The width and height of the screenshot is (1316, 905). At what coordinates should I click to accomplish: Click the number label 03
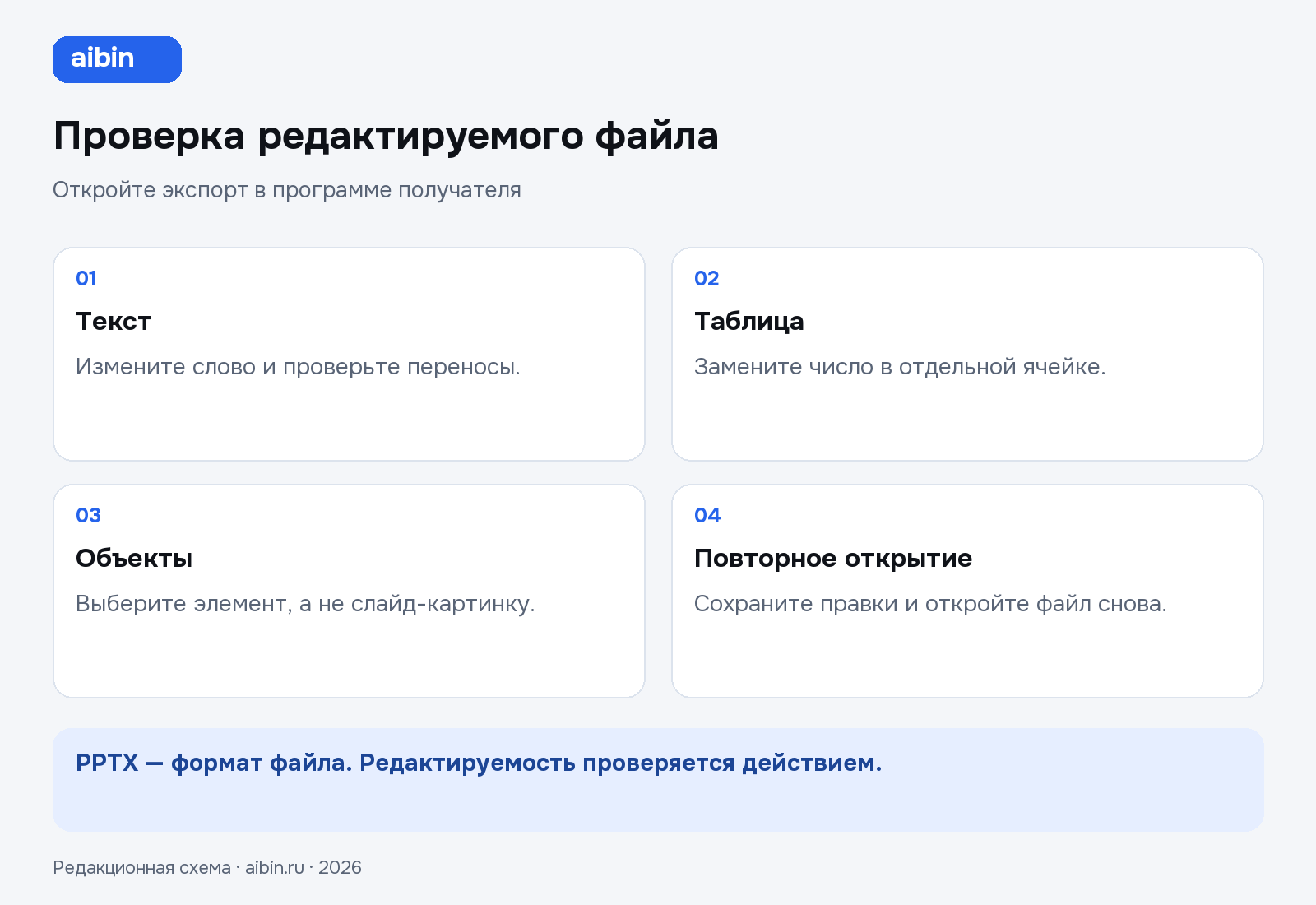tap(88, 515)
